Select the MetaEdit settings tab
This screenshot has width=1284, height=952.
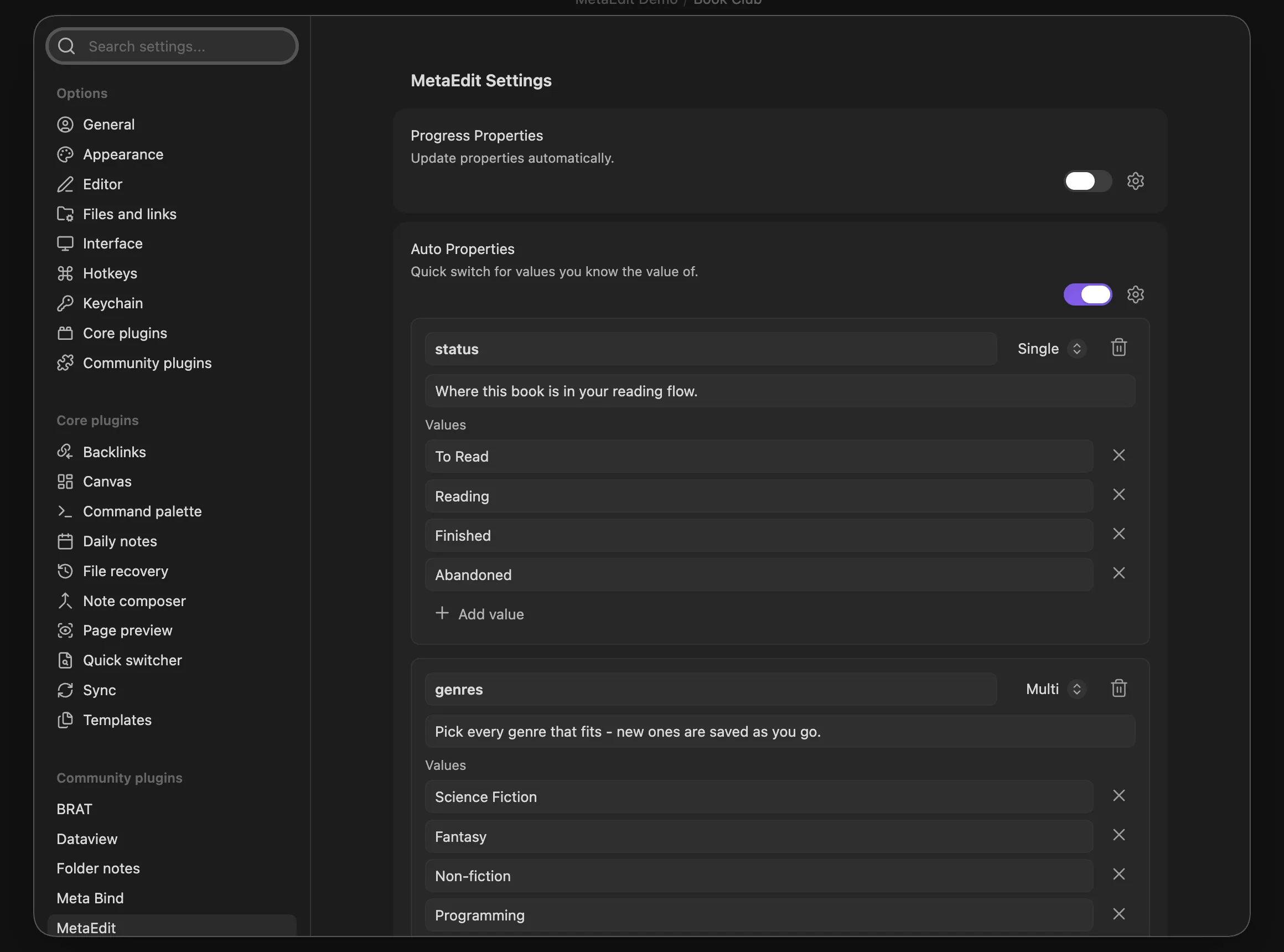click(172, 927)
